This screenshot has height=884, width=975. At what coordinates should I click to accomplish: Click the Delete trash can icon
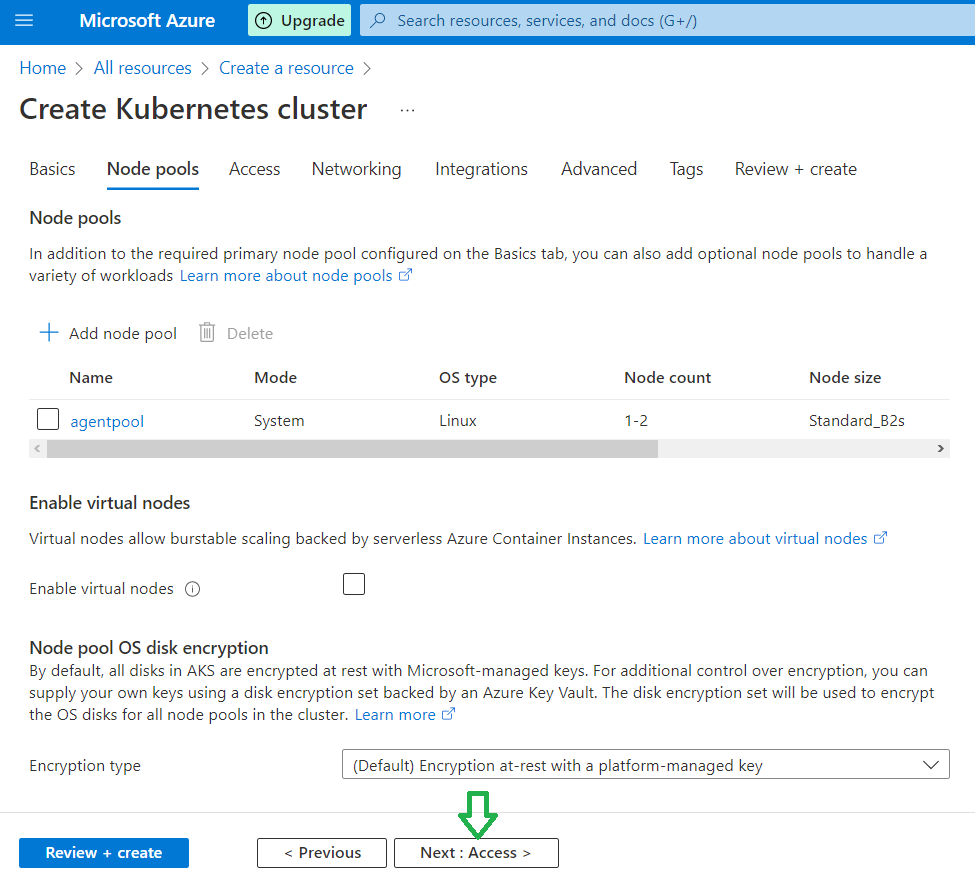pos(207,333)
